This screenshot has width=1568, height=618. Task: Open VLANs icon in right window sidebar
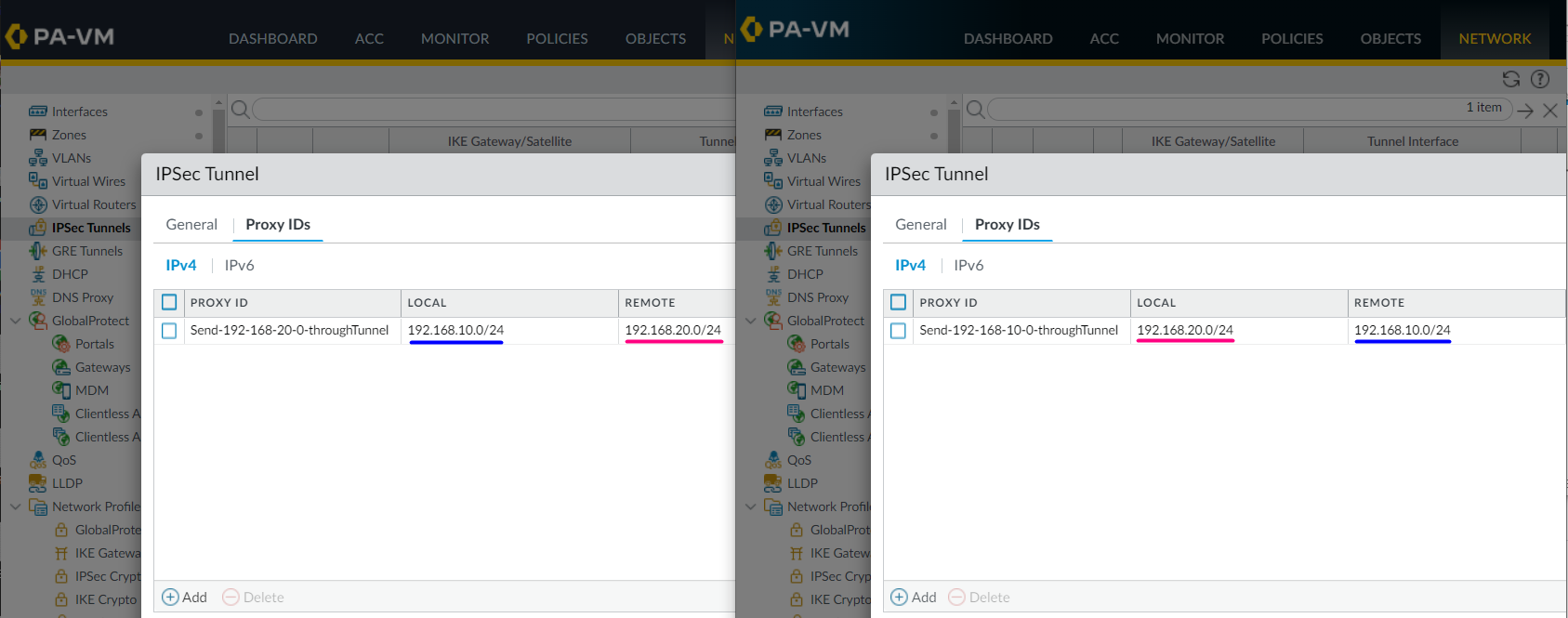point(773,158)
